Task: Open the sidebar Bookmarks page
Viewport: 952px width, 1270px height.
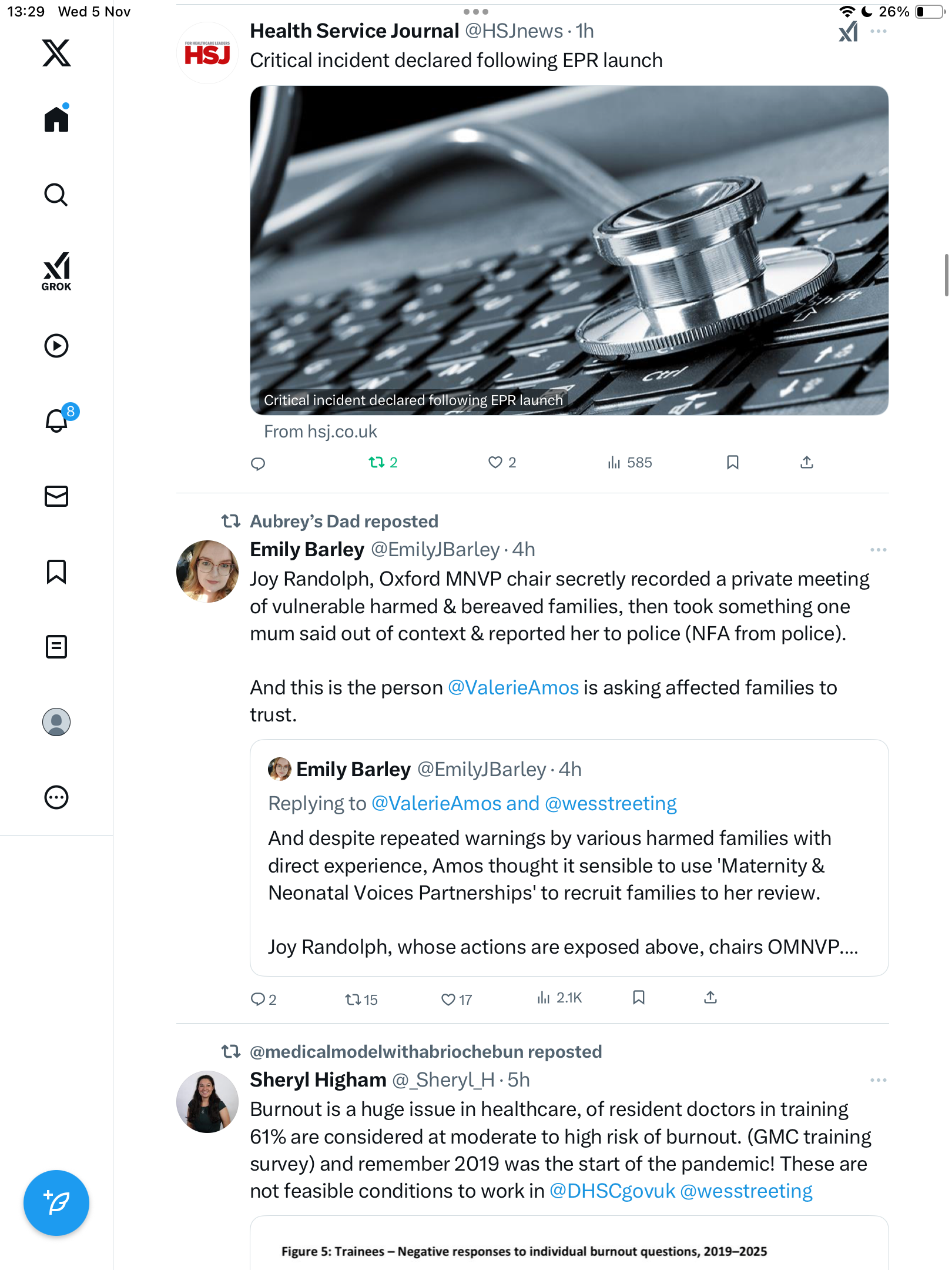Action: [56, 571]
